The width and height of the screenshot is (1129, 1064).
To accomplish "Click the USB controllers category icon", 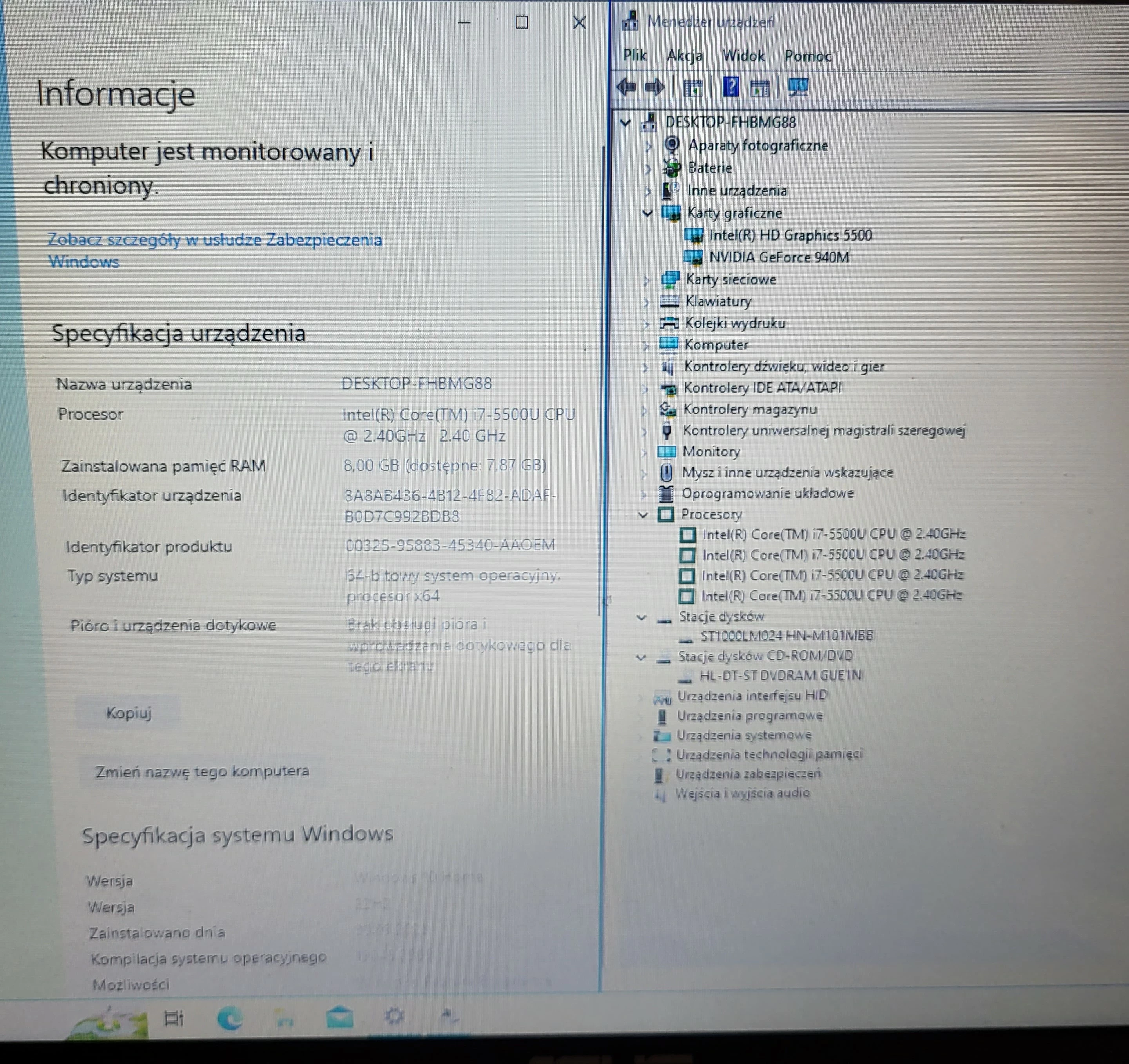I will coord(667,431).
